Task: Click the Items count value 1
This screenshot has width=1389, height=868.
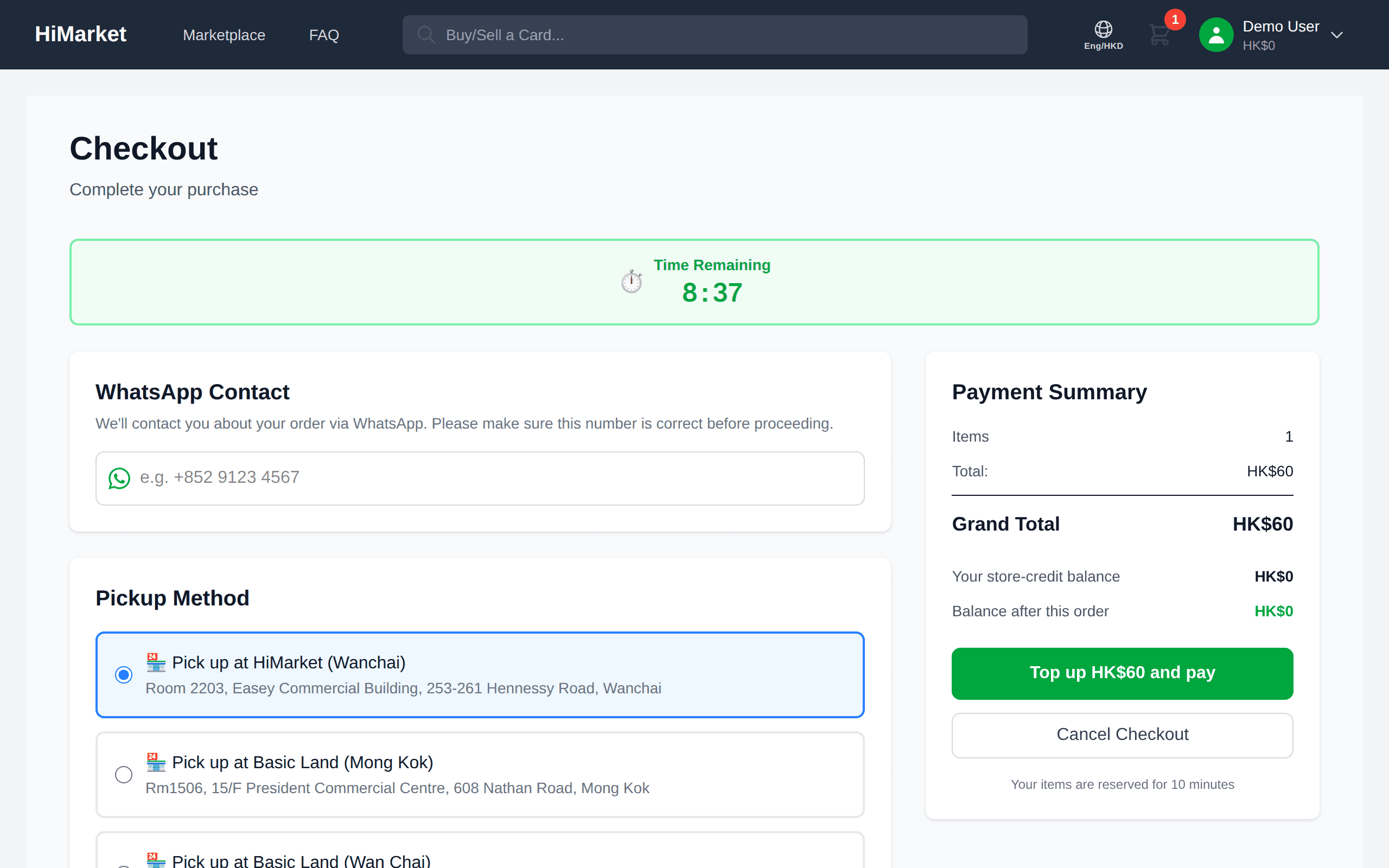Action: 1289,437
